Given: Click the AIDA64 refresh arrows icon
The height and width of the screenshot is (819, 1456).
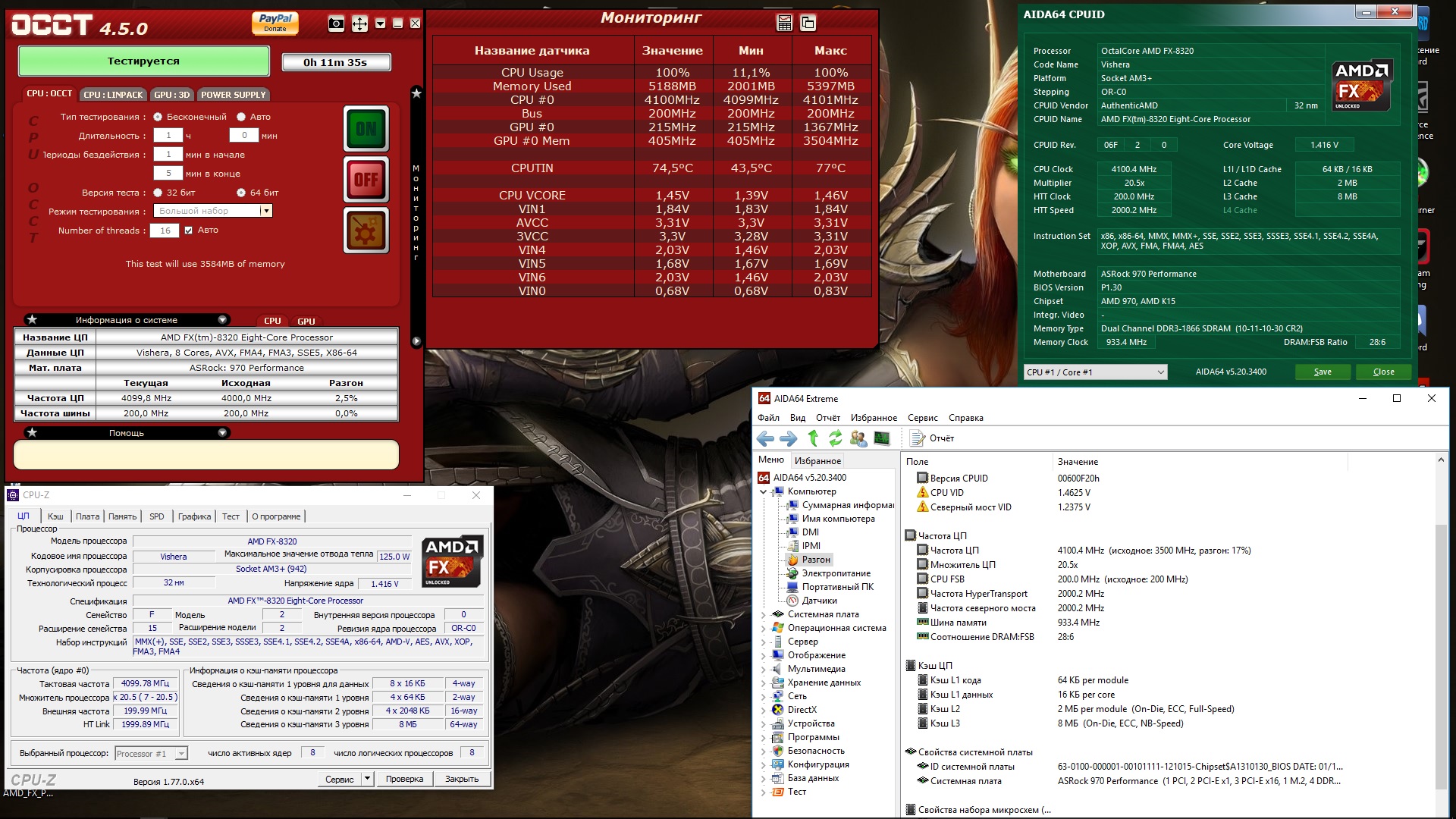Looking at the screenshot, I should pos(835,438).
